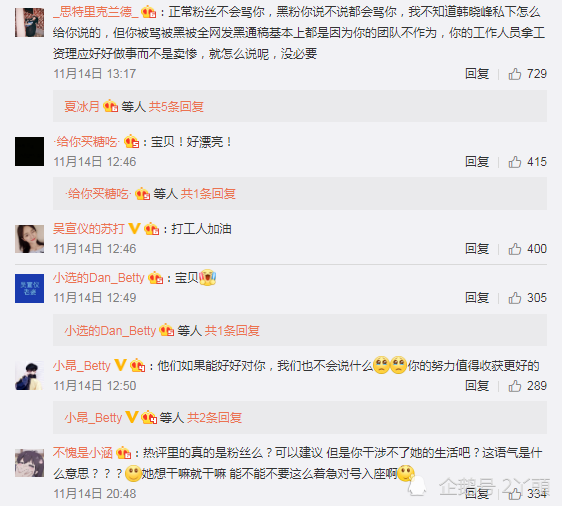Like 小昂_Betty's comment with 289 likes

(x=515, y=386)
